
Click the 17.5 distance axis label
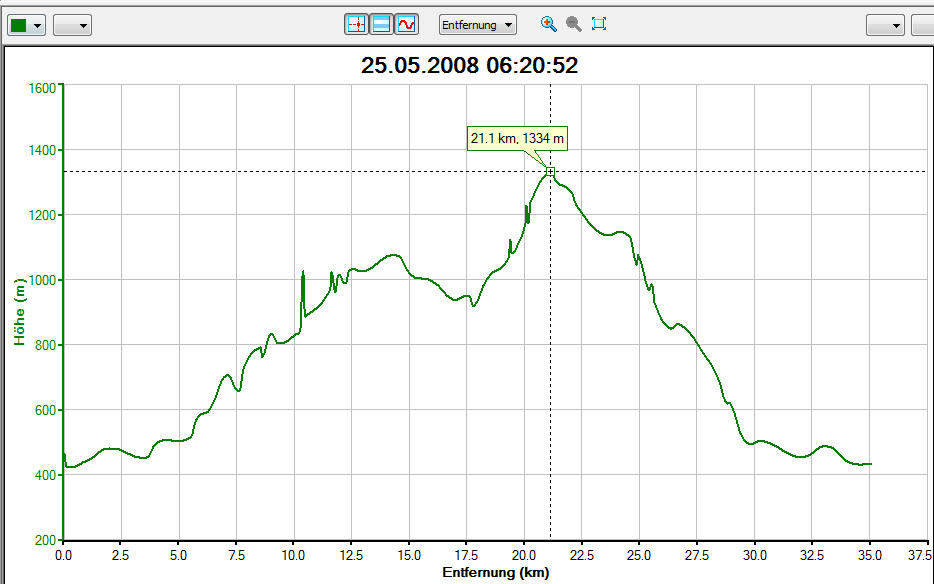point(466,555)
